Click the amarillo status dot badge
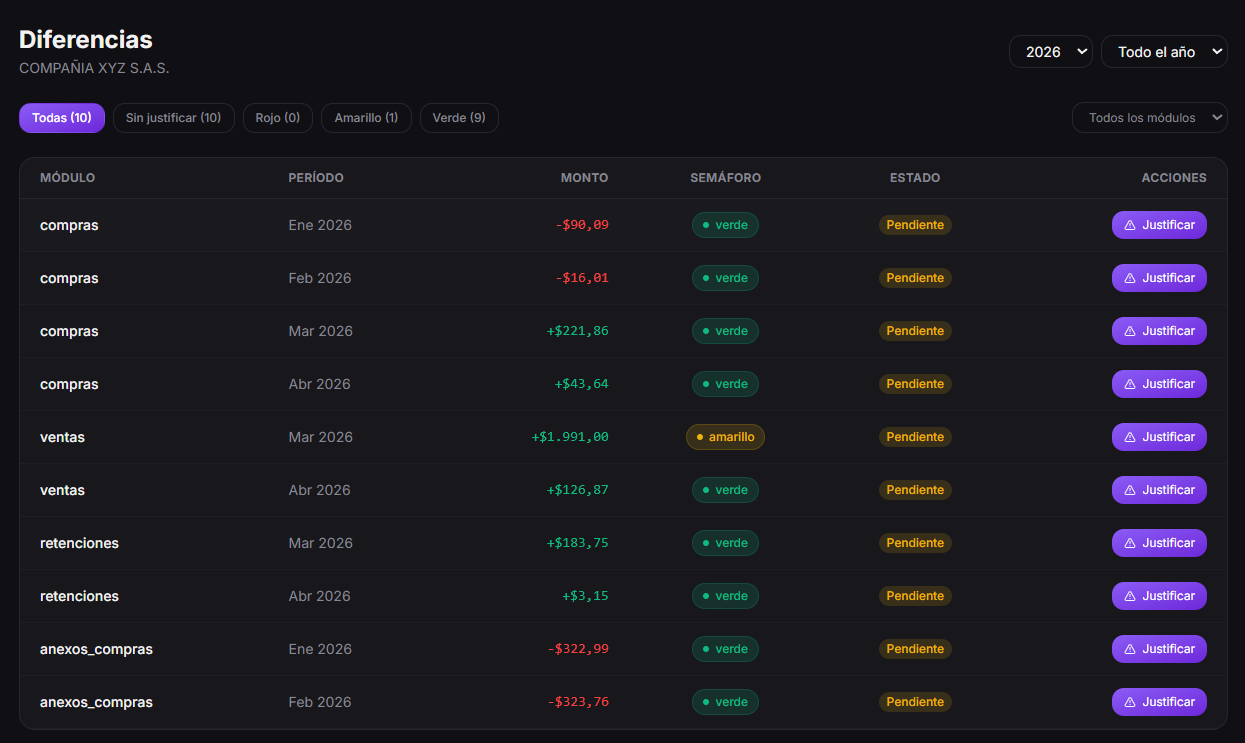This screenshot has width=1245, height=743. click(x=725, y=437)
